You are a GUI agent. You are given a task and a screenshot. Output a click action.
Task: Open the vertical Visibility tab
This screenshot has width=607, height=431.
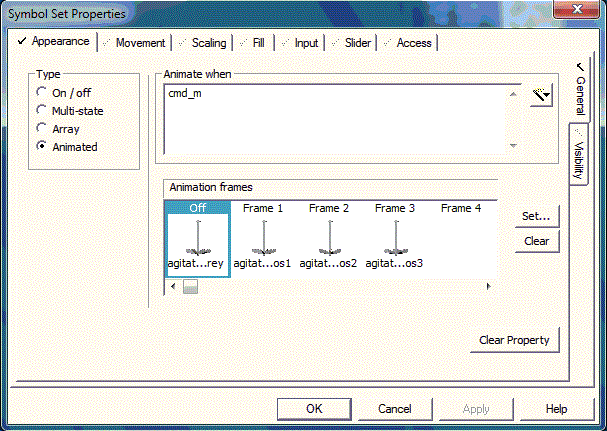point(578,156)
